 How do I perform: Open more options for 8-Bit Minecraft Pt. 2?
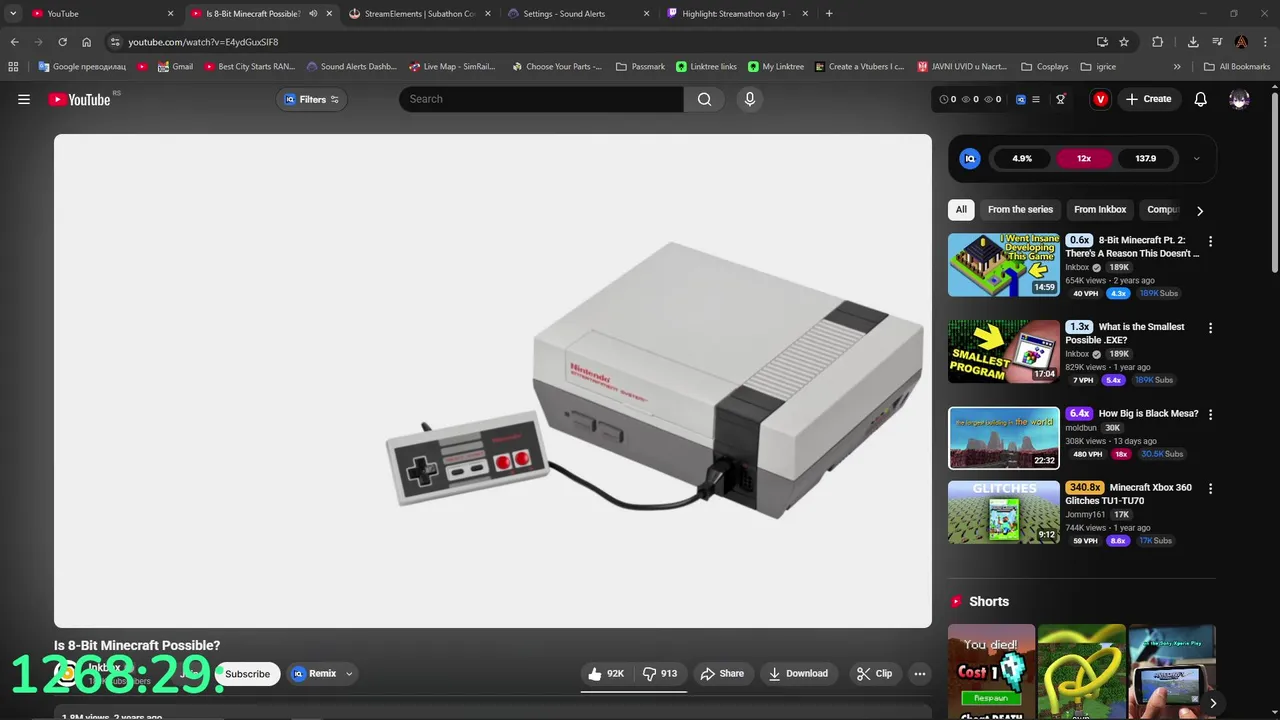[1210, 241]
